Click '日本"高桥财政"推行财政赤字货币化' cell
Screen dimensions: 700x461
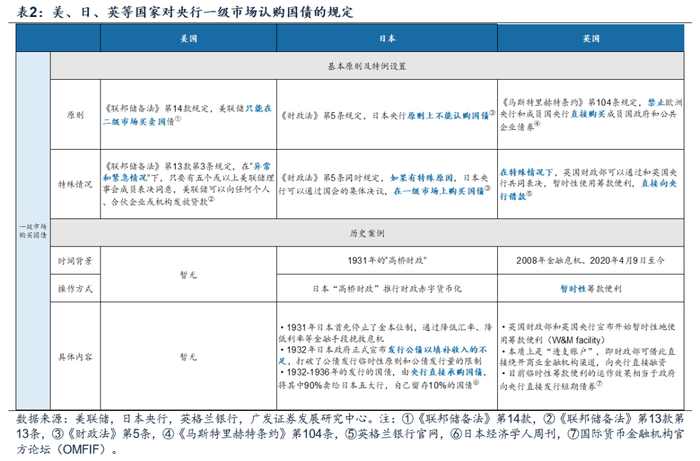tap(387, 288)
